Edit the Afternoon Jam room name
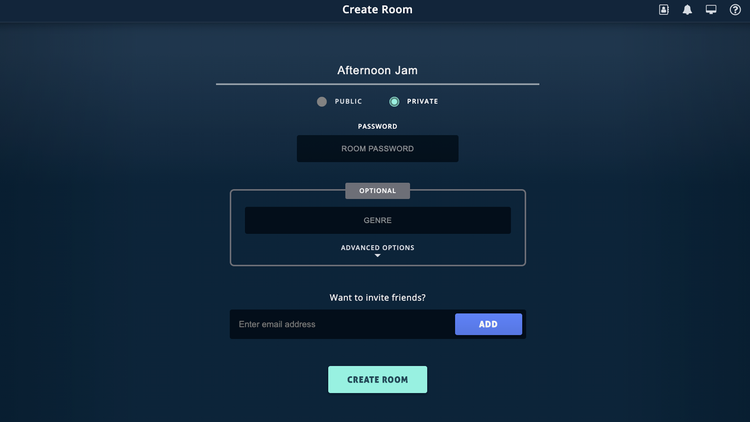 click(x=377, y=71)
